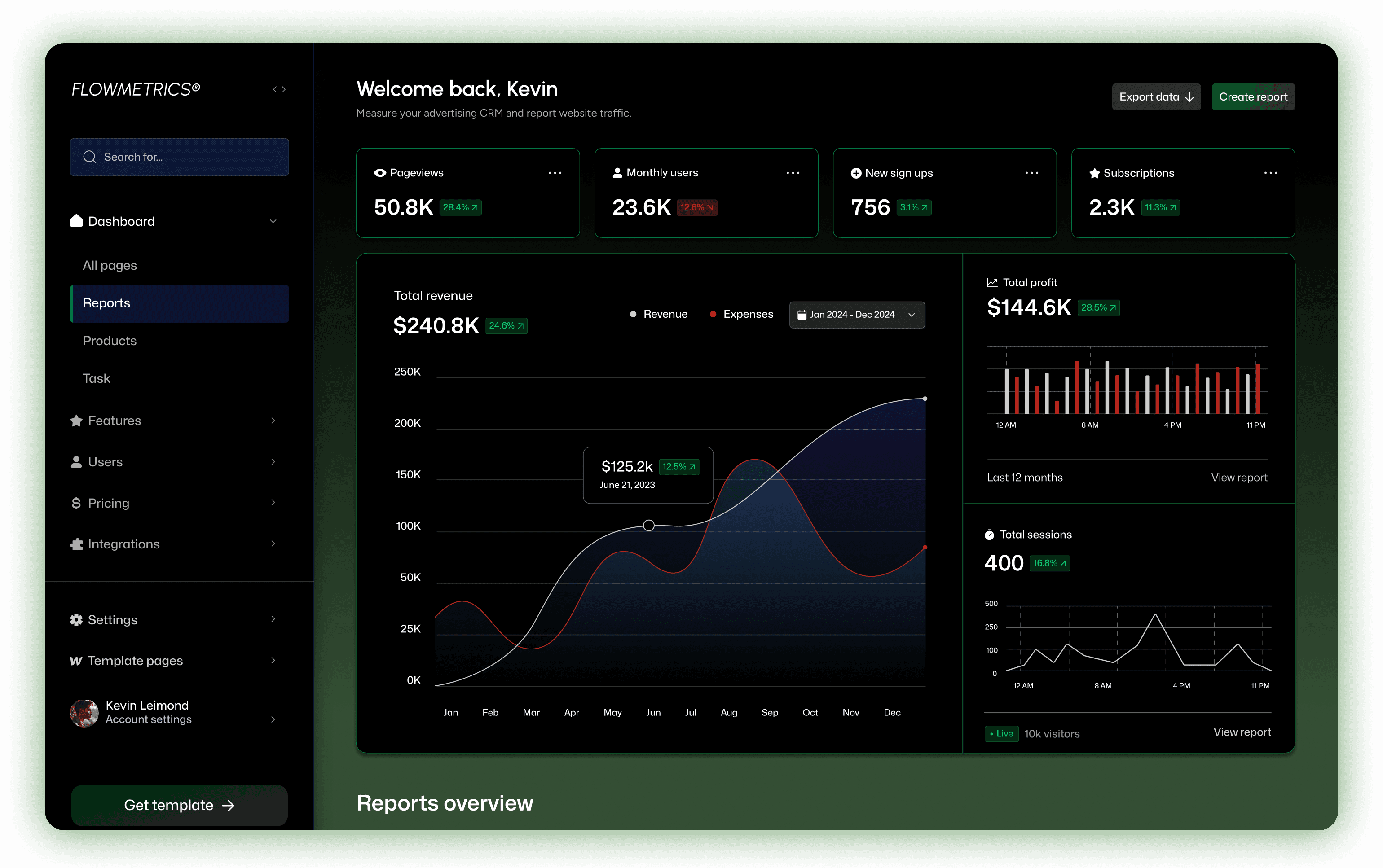1383x868 pixels.
Task: Open the New sign ups card options
Action: click(1031, 173)
